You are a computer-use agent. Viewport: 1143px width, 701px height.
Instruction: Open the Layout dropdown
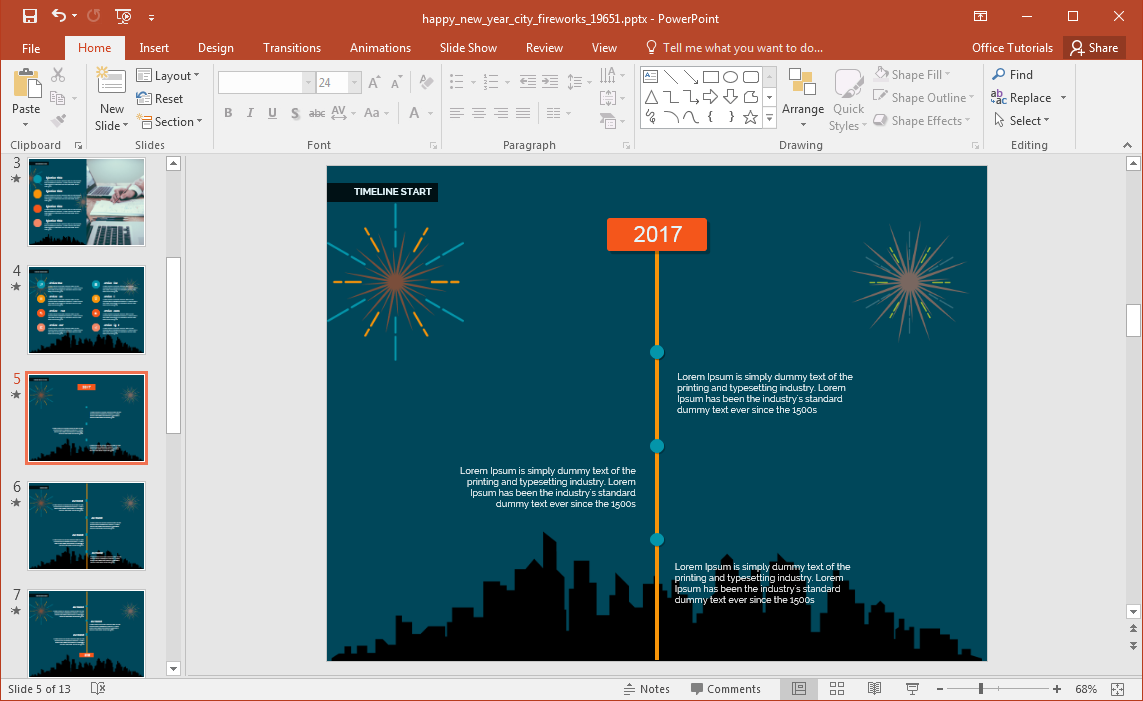168,76
